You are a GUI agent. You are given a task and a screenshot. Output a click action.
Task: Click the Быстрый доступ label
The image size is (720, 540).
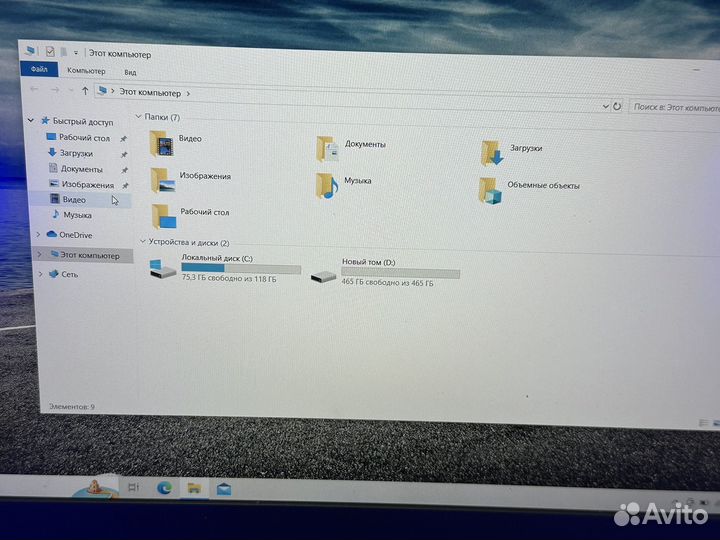pyautogui.click(x=83, y=122)
